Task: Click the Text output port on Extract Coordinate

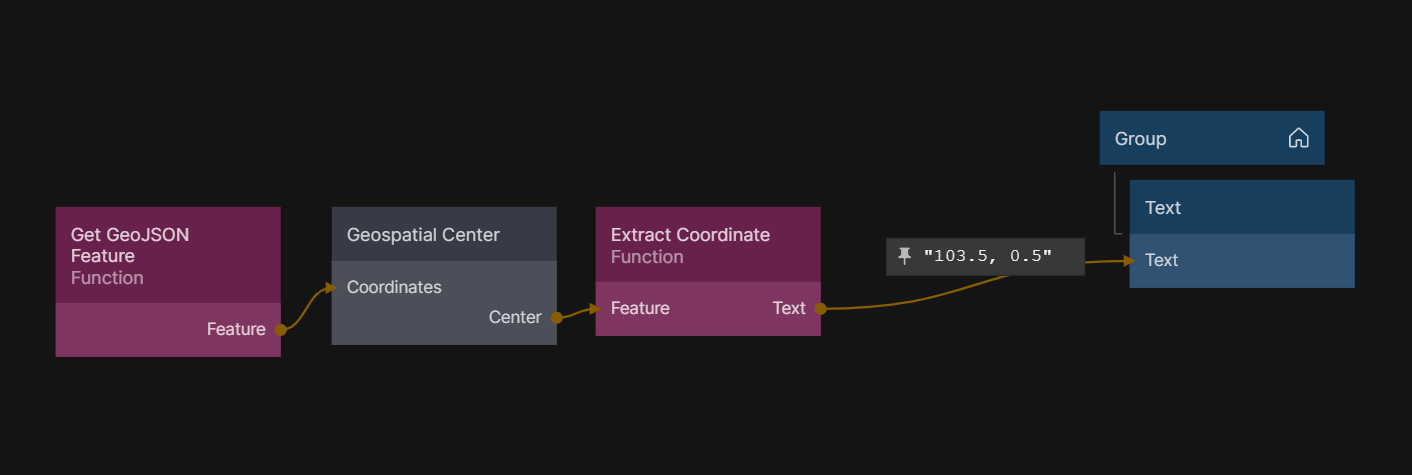Action: point(820,309)
